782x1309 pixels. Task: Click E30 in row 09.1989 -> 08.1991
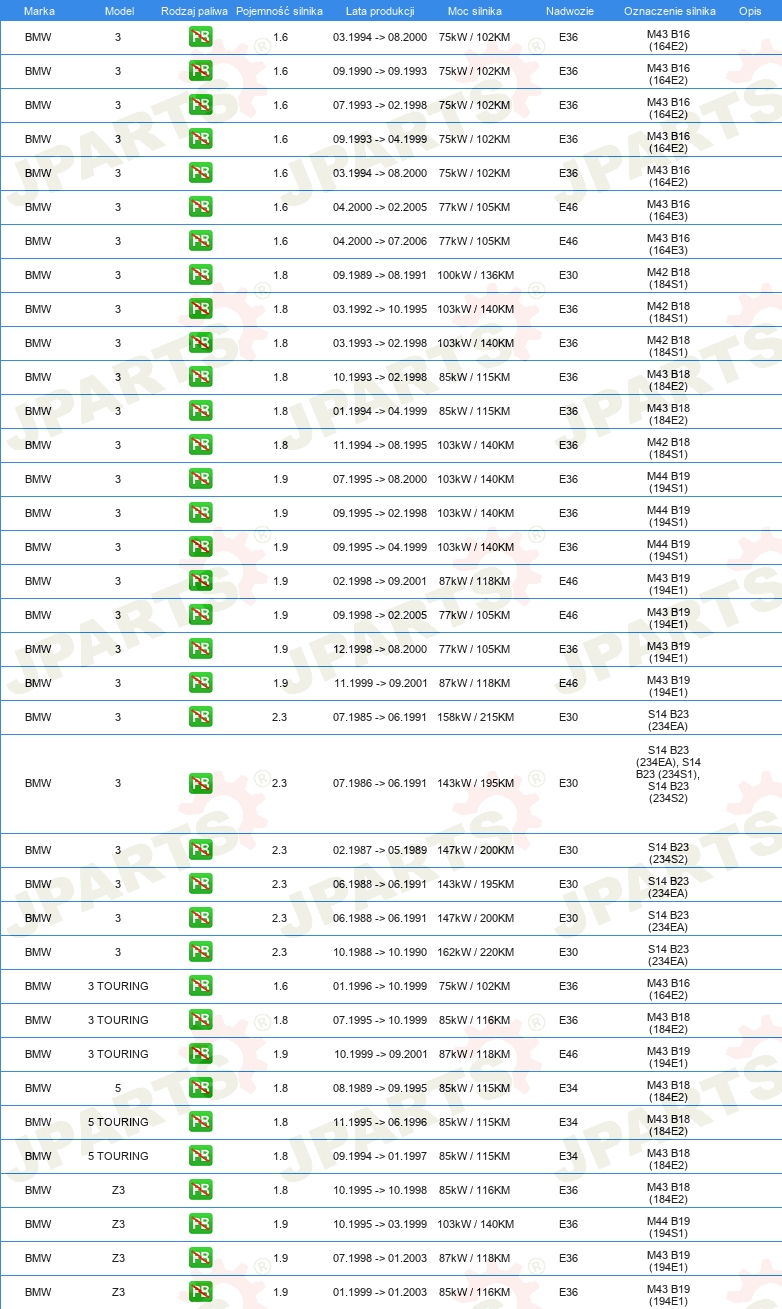click(x=568, y=275)
